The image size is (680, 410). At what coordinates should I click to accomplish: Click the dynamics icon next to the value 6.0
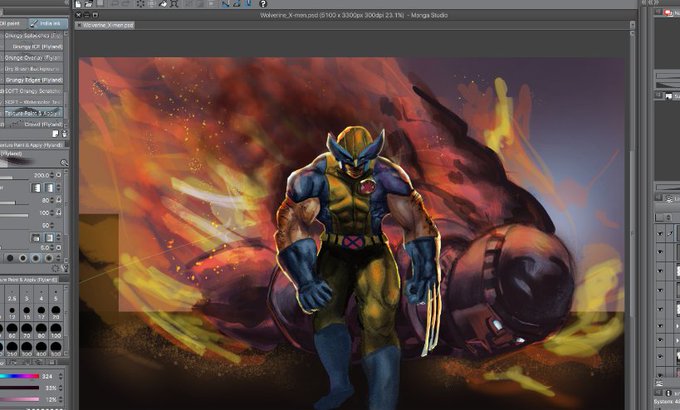click(59, 248)
